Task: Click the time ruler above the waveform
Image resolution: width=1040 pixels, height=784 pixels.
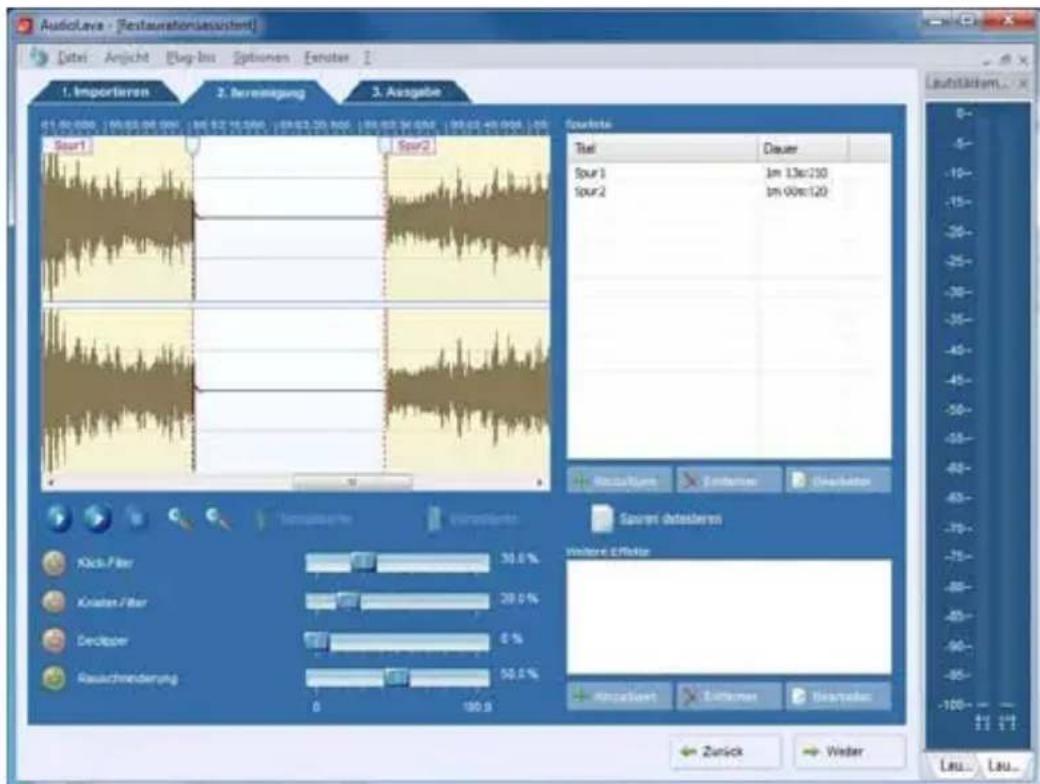Action: (x=295, y=125)
